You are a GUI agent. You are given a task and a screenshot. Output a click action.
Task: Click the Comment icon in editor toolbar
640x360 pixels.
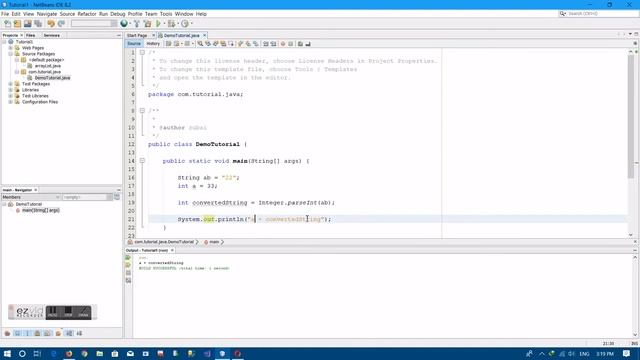[x=300, y=44]
